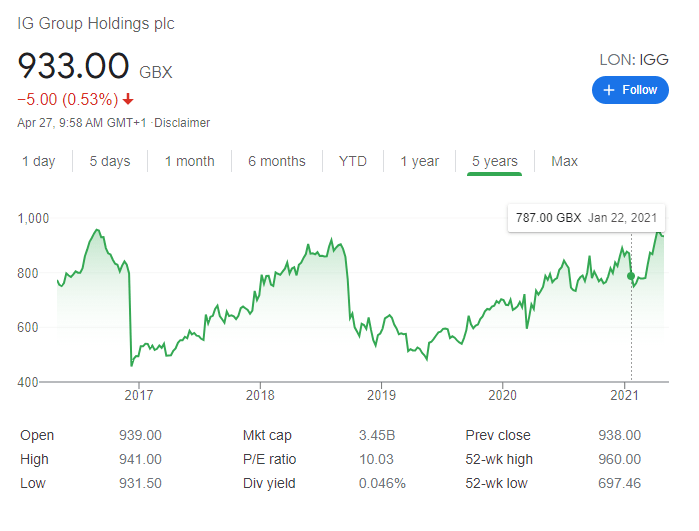Switch to 6 months chart view
This screenshot has height=531, width=699.
[277, 161]
